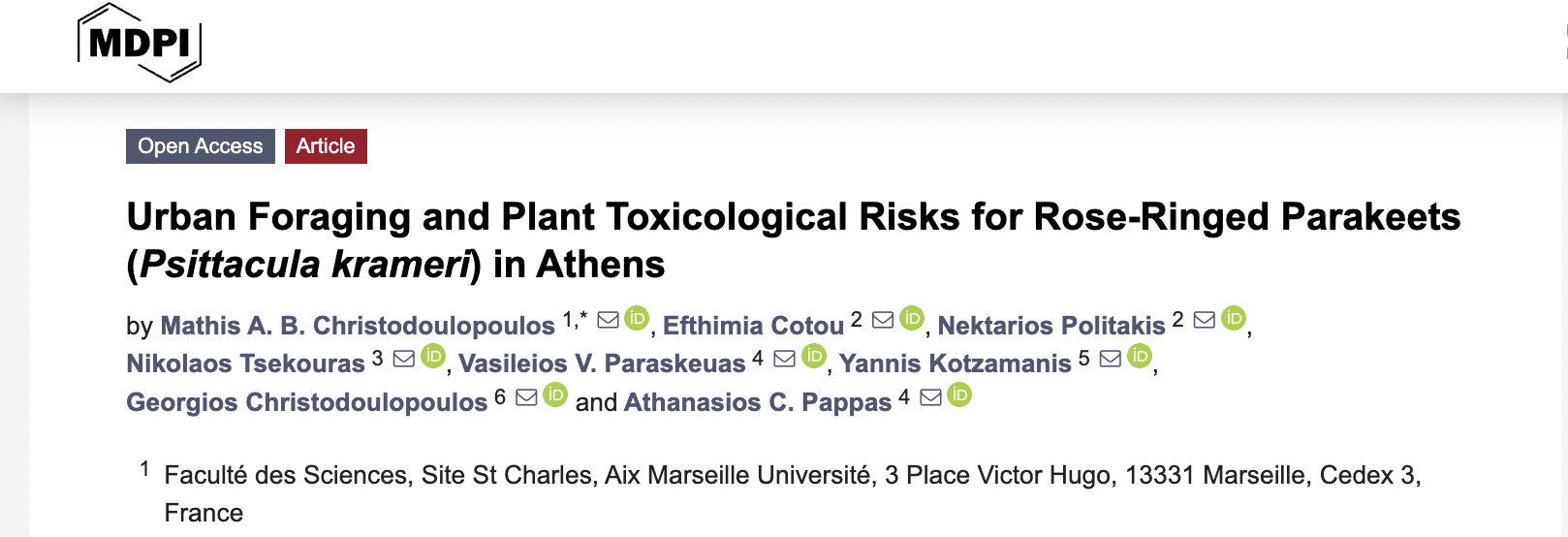Click the red Article label

(326, 146)
